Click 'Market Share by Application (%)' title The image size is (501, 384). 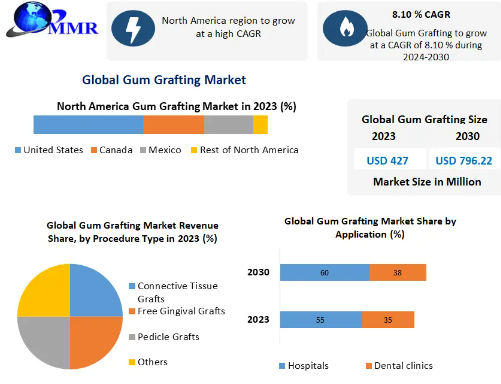[370, 228]
